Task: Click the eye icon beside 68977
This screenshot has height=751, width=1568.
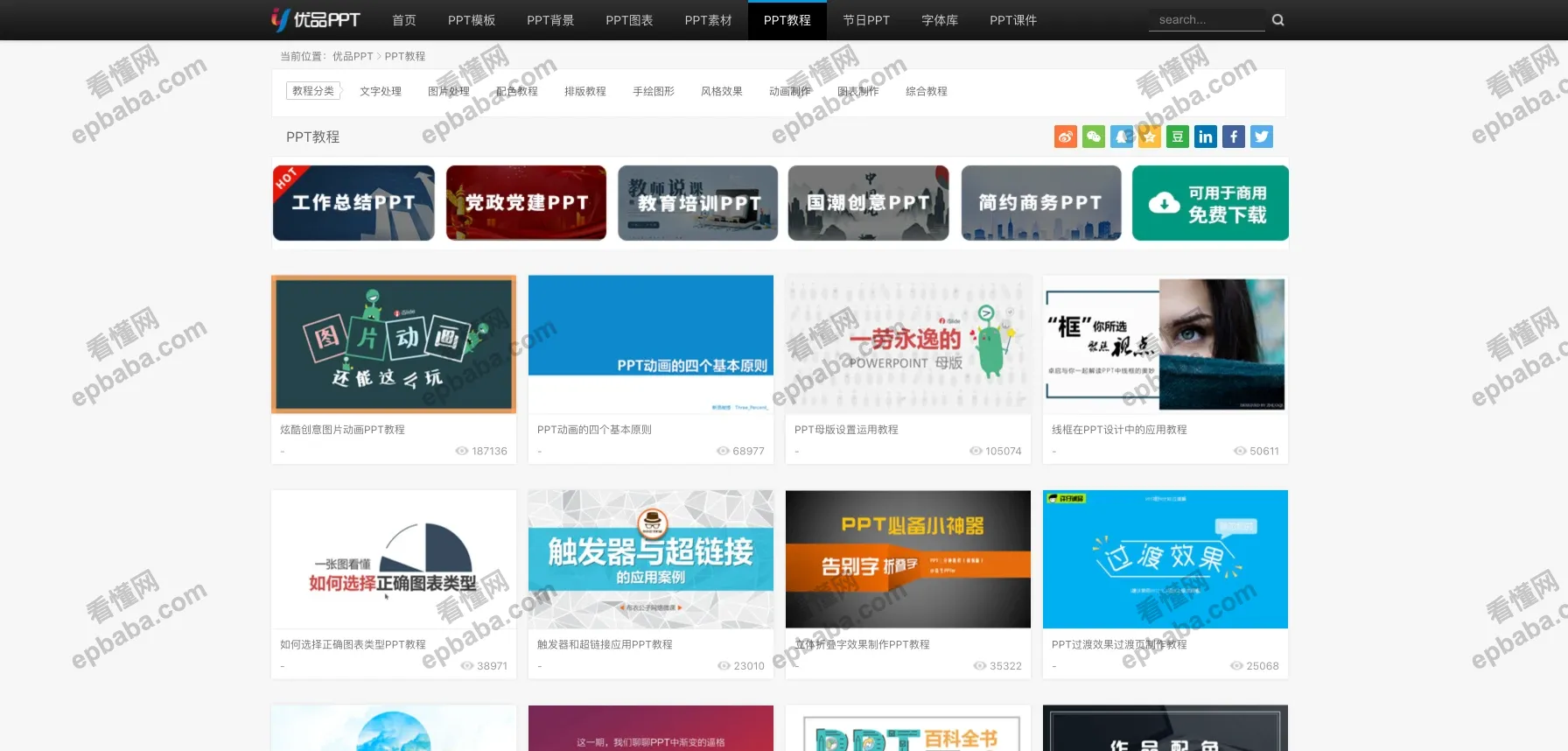Action: [723, 452]
